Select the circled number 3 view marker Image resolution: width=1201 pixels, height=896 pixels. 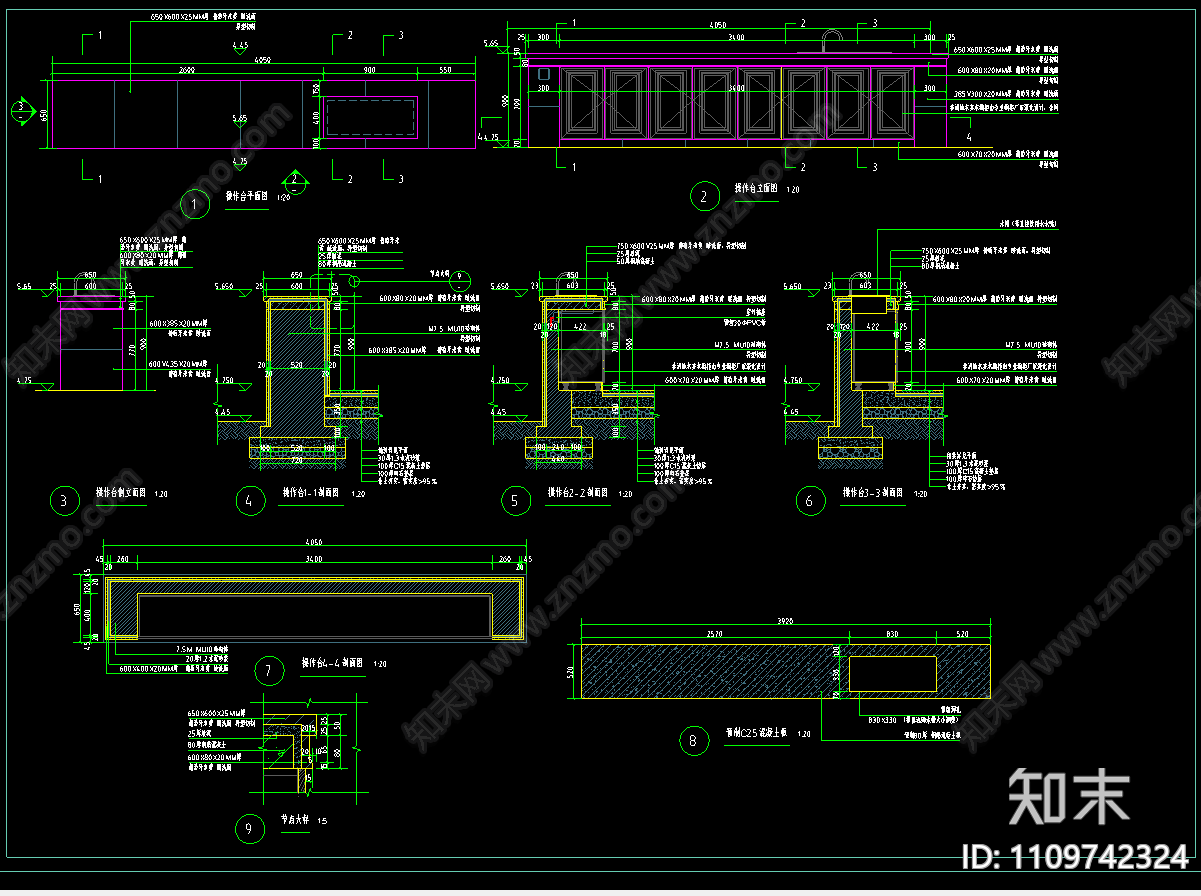tap(64, 501)
